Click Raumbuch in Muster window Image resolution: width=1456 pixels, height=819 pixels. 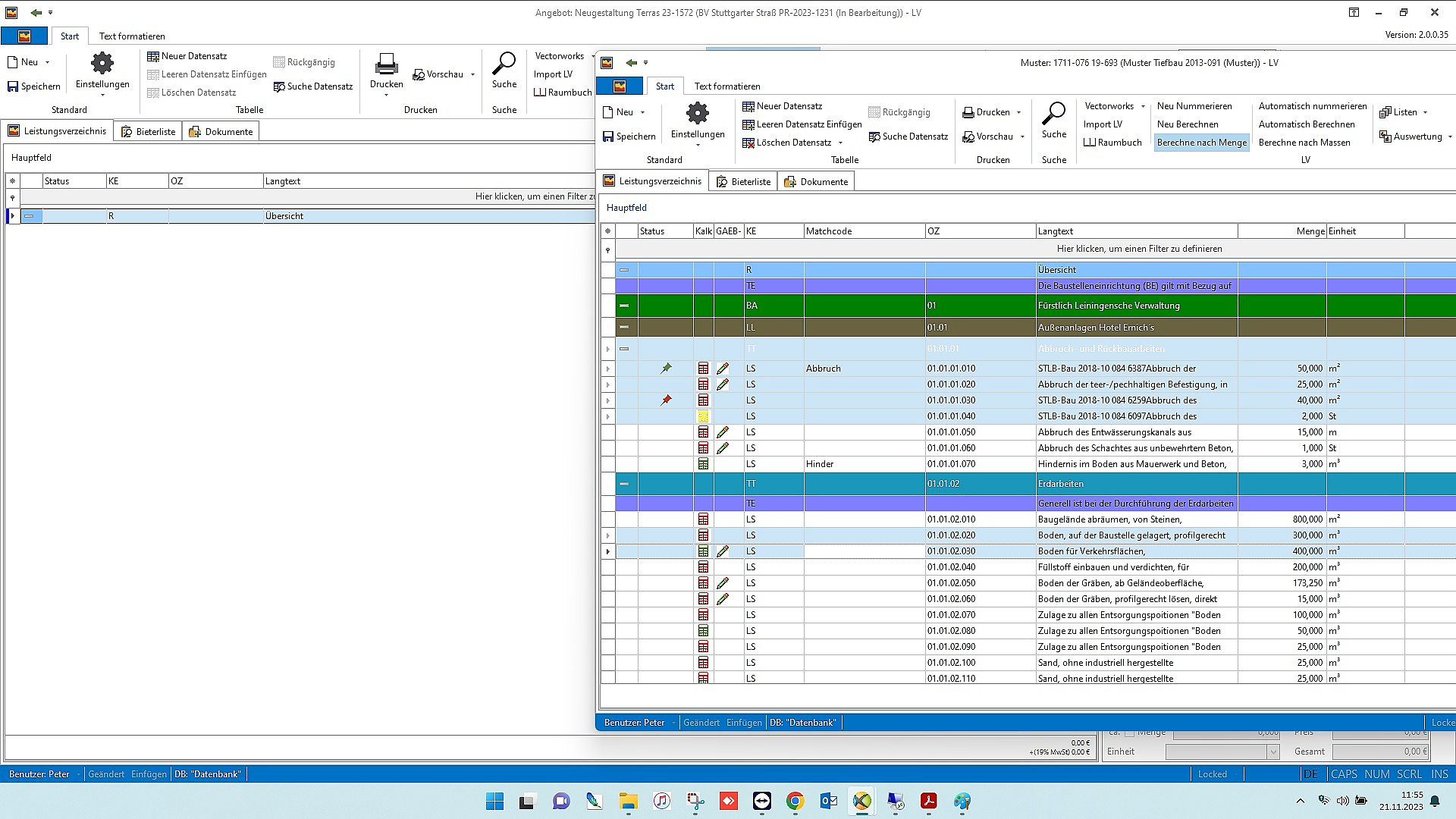[x=1112, y=143]
